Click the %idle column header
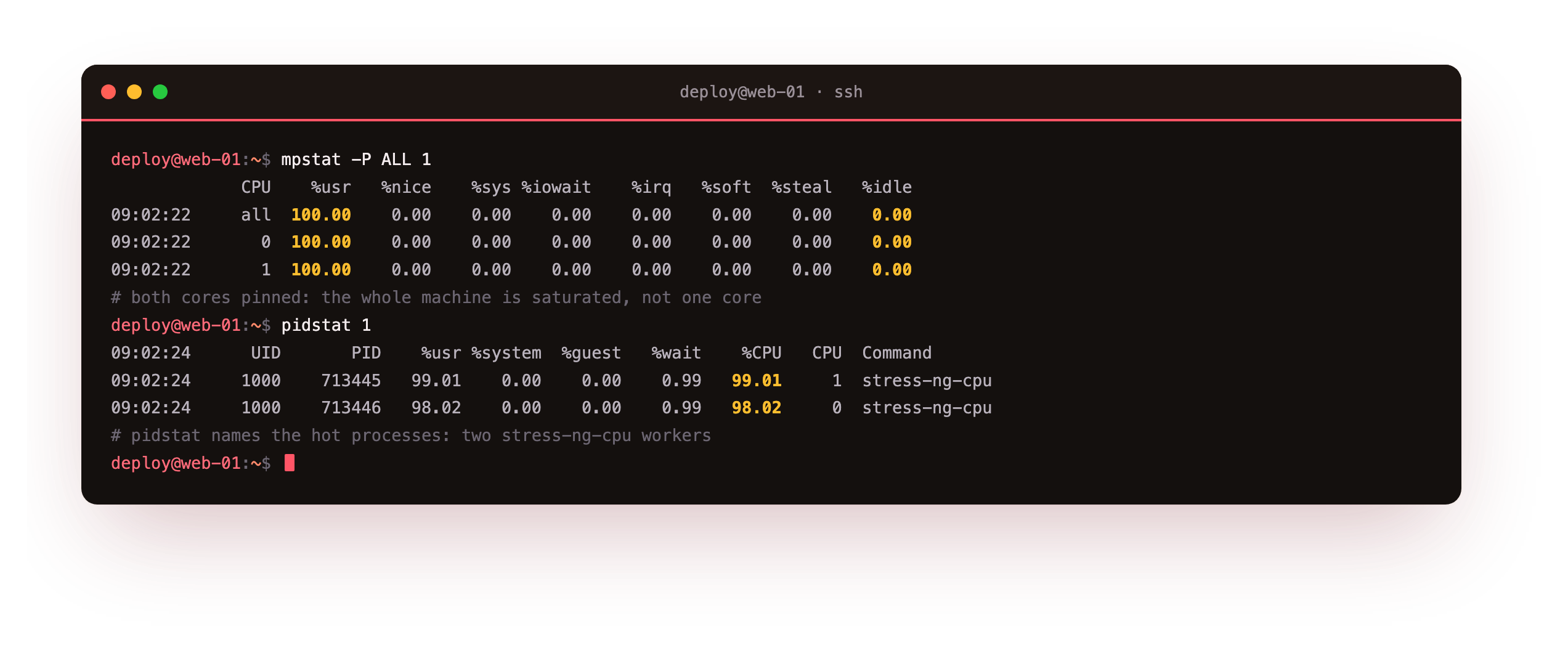 point(887,187)
